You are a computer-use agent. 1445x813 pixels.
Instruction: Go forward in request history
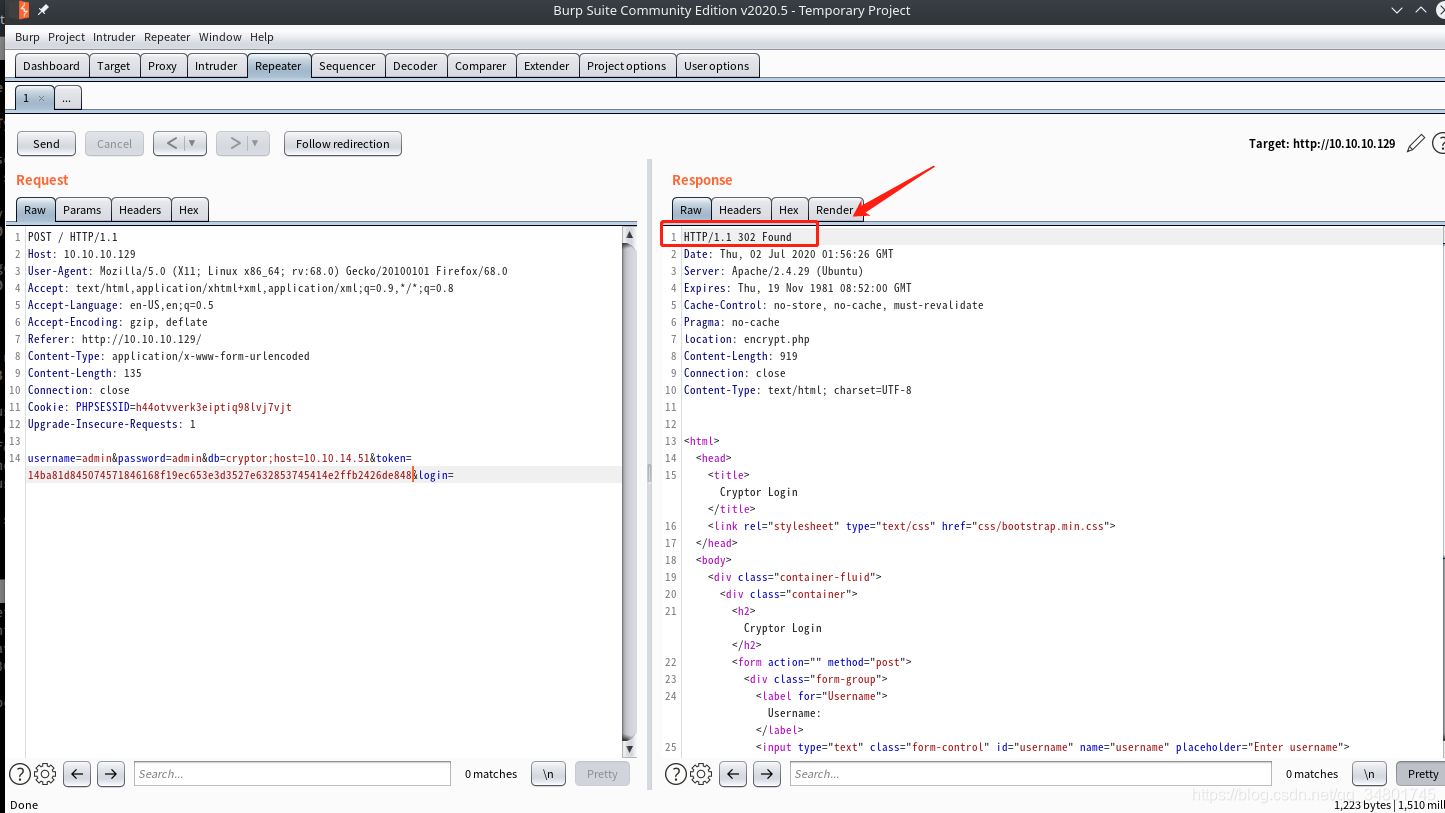[x=234, y=144]
